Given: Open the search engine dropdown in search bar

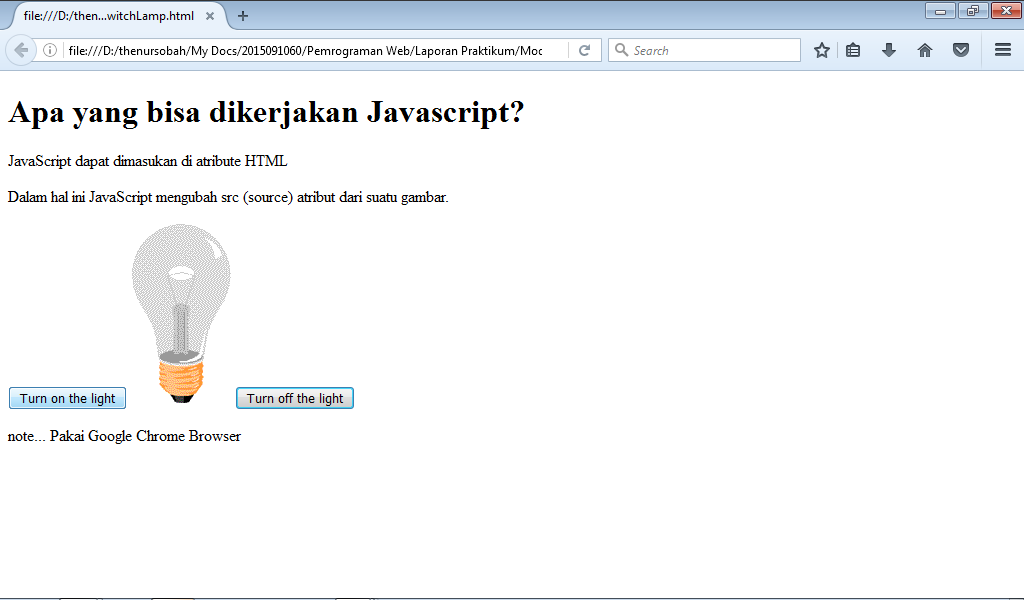Looking at the screenshot, I should 621,49.
